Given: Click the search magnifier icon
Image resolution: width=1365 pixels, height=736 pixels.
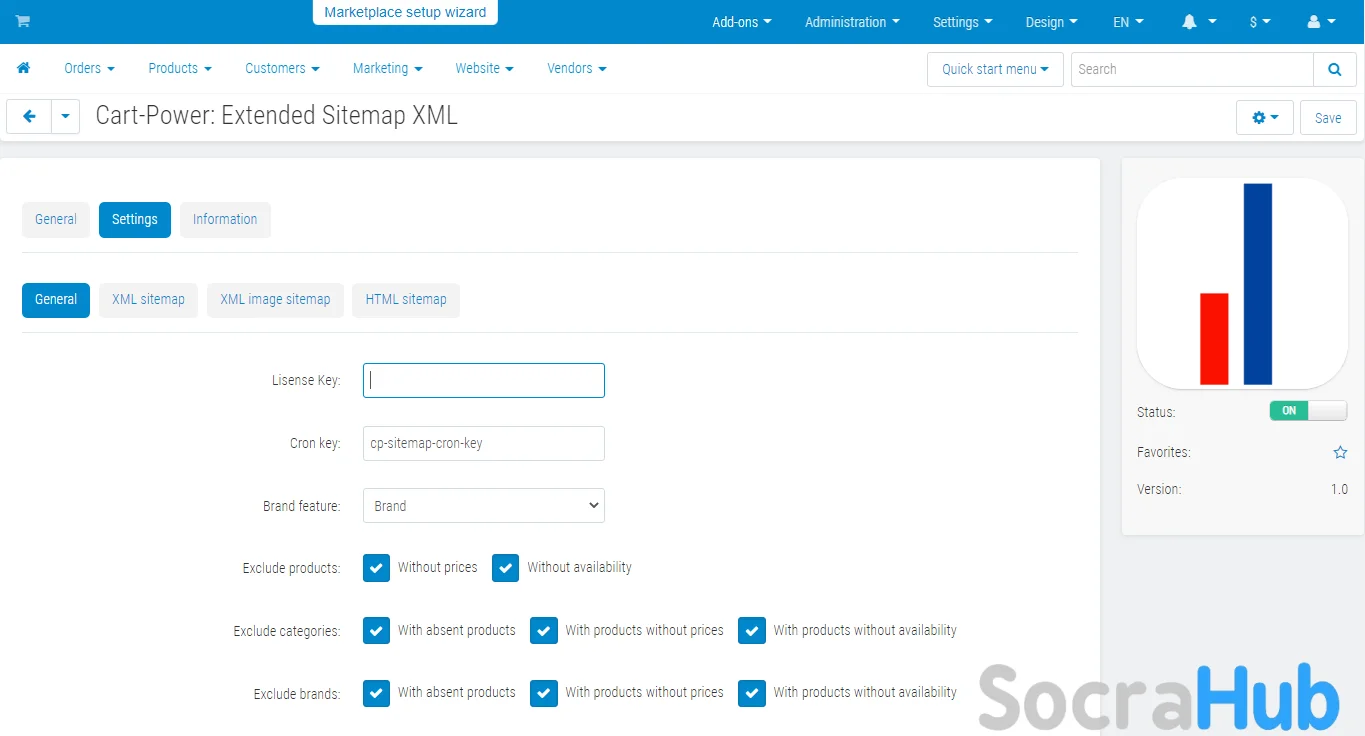Looking at the screenshot, I should click(1334, 70).
